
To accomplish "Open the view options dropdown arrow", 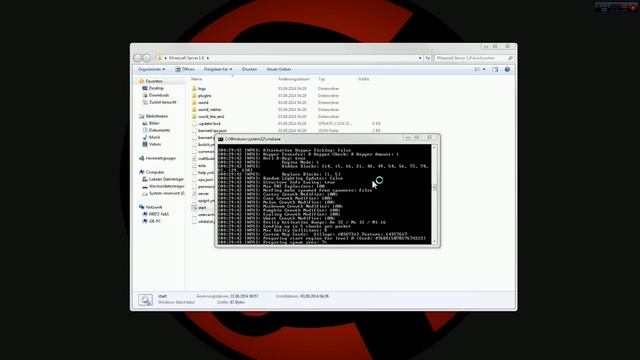I will click(x=484, y=69).
